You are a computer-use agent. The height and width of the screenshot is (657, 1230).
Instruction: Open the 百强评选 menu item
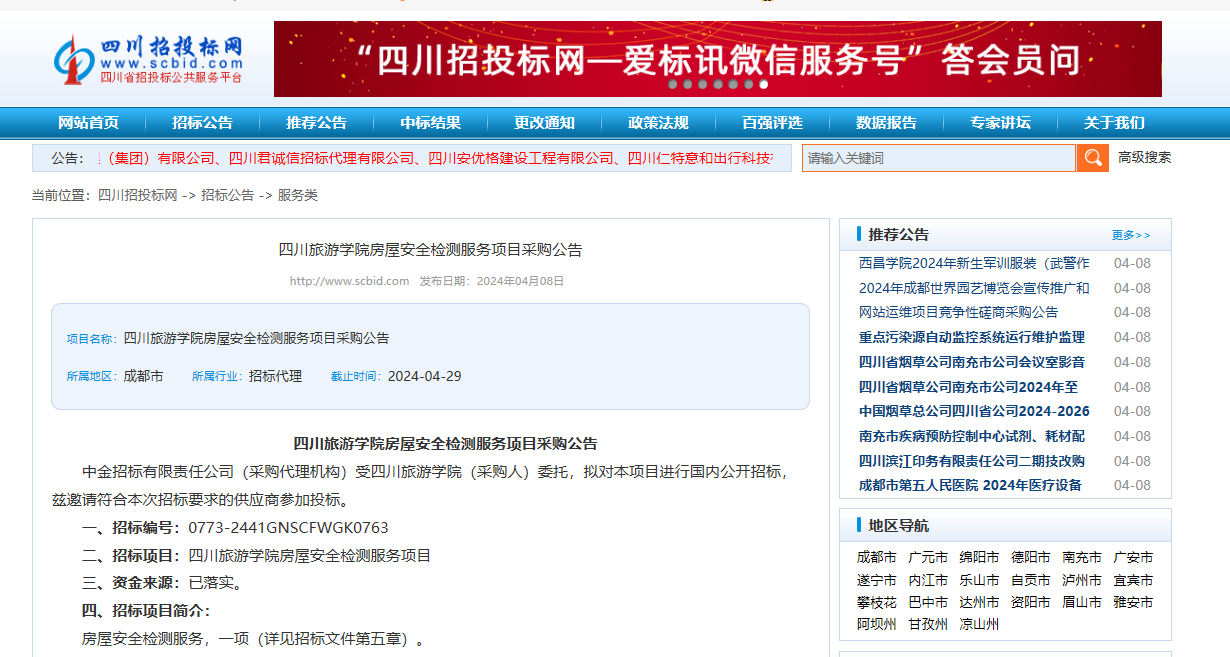point(772,123)
